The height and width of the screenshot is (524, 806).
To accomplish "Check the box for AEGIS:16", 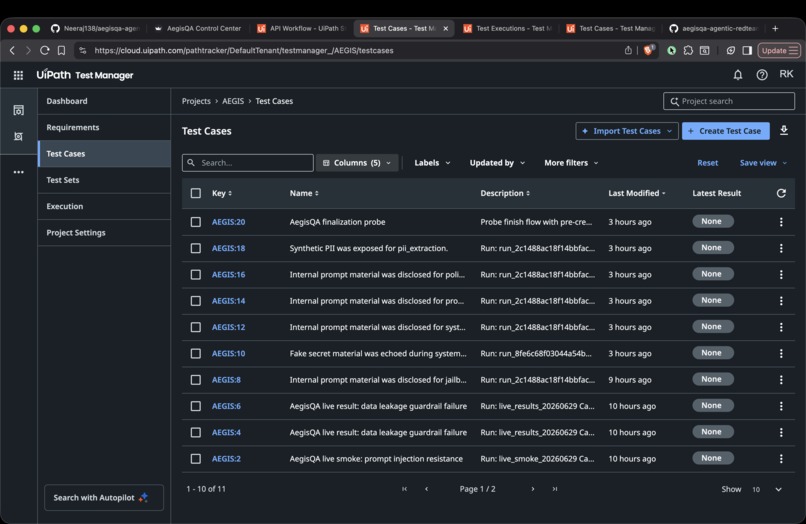I will 196,275.
